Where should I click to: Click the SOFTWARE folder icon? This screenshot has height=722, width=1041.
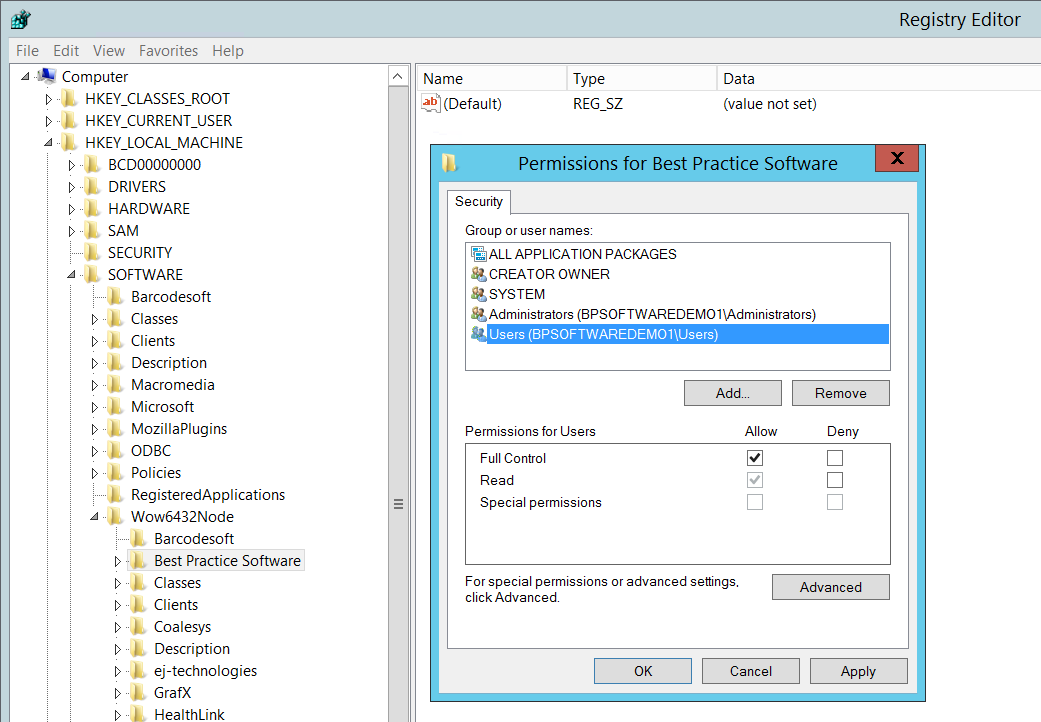[92, 274]
